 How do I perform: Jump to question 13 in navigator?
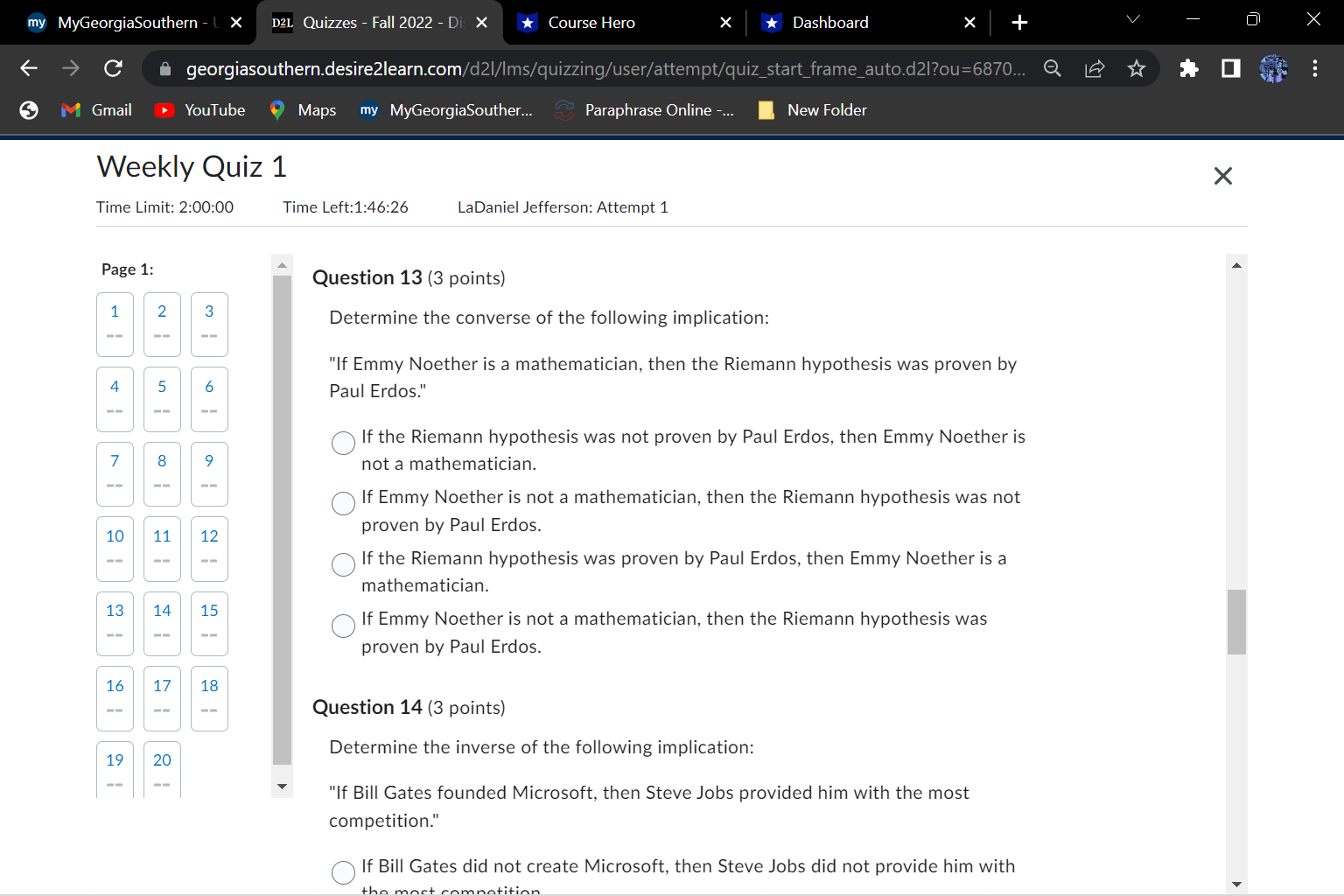[x=115, y=624]
